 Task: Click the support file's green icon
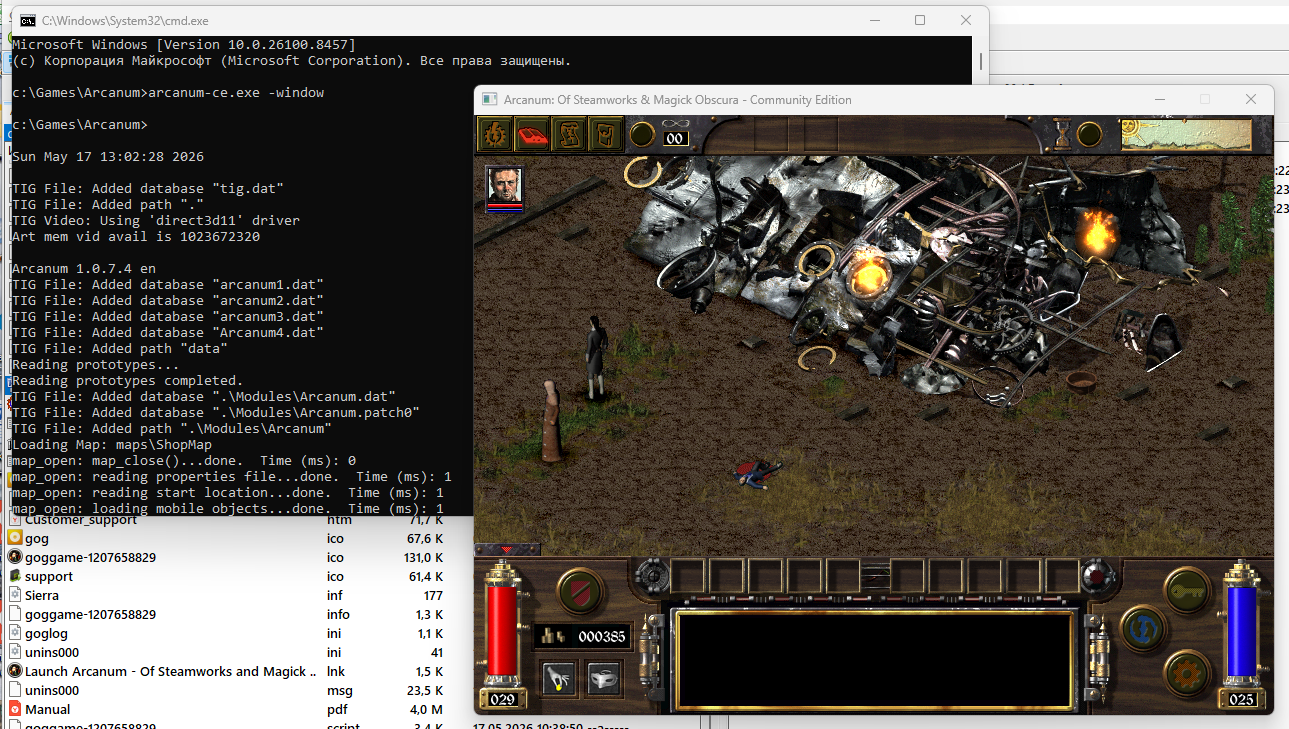[x=15, y=576]
